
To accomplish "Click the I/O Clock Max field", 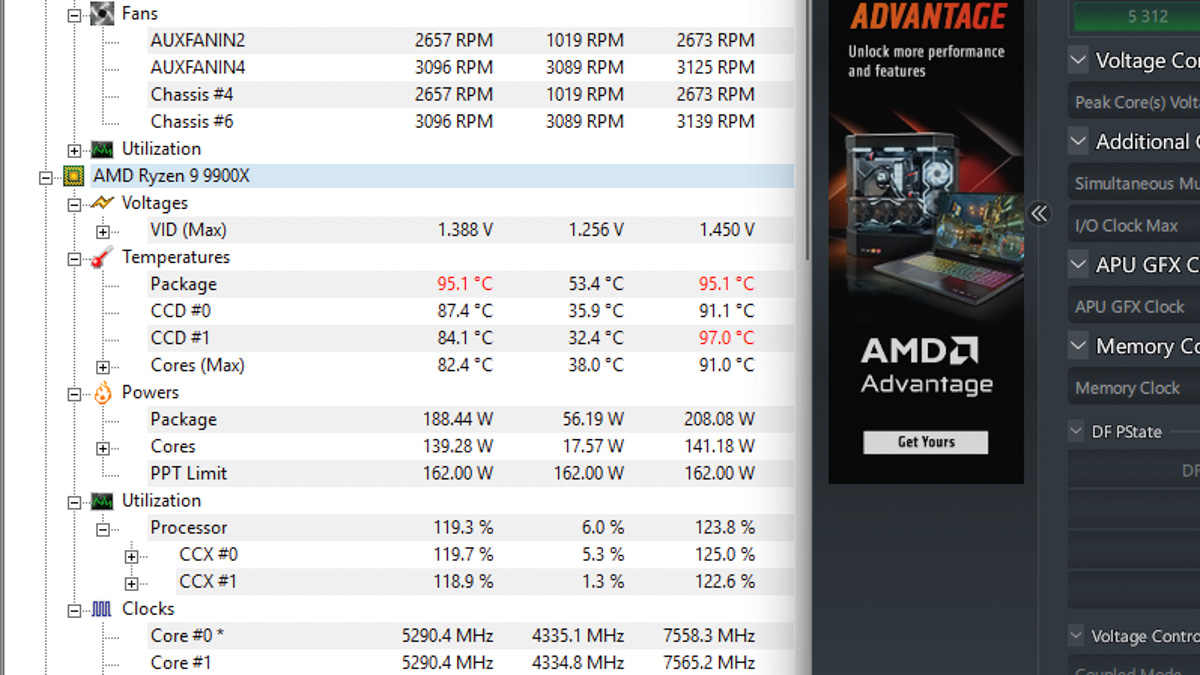I will pyautogui.click(x=1134, y=226).
